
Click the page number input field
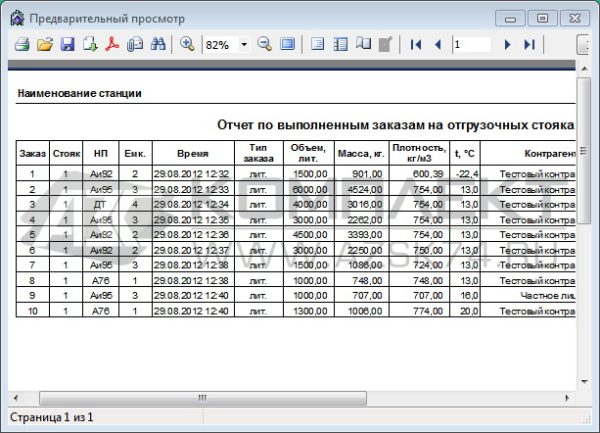(x=471, y=45)
